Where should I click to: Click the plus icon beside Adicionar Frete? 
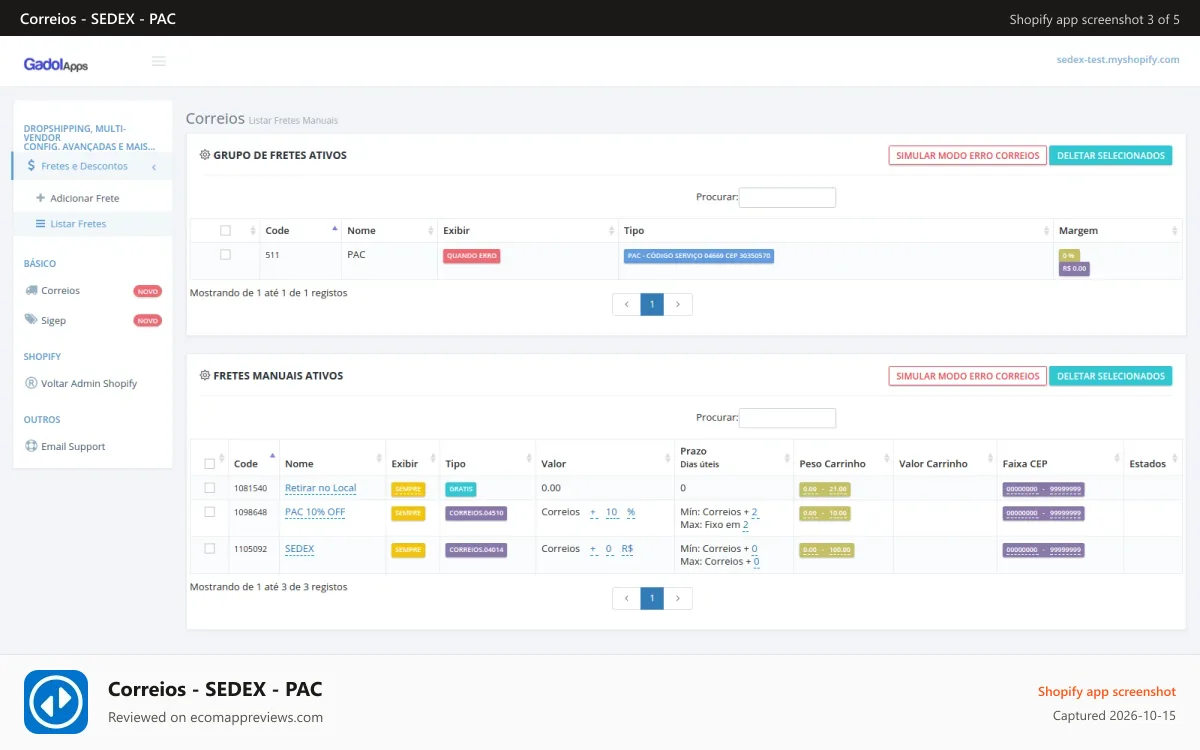(x=41, y=198)
